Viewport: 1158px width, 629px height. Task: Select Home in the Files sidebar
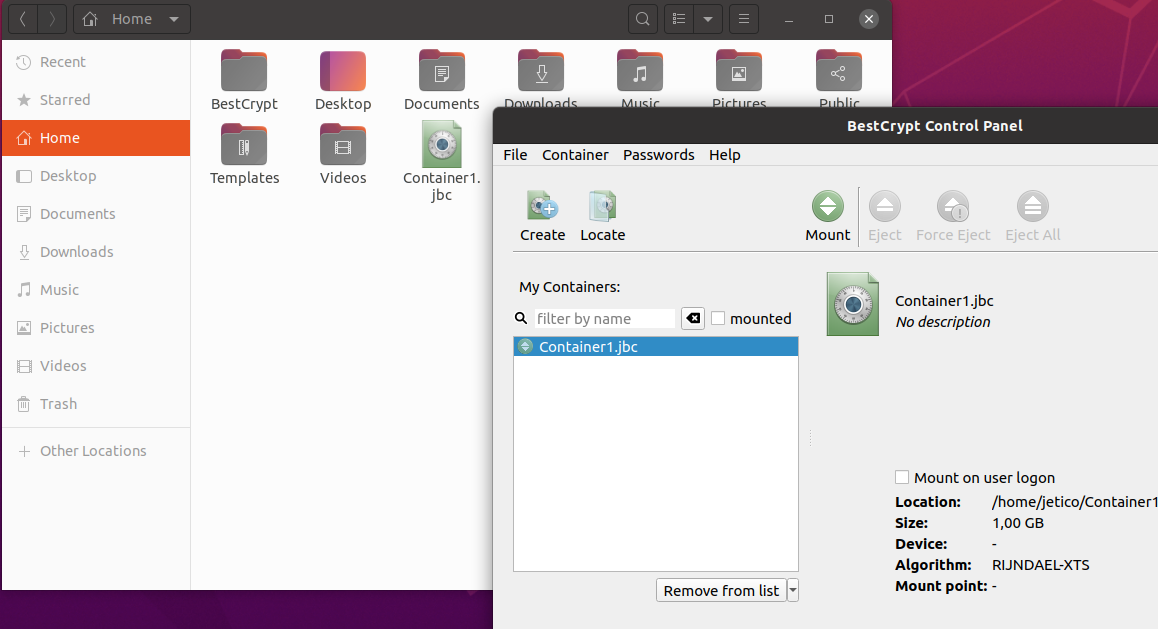point(95,138)
